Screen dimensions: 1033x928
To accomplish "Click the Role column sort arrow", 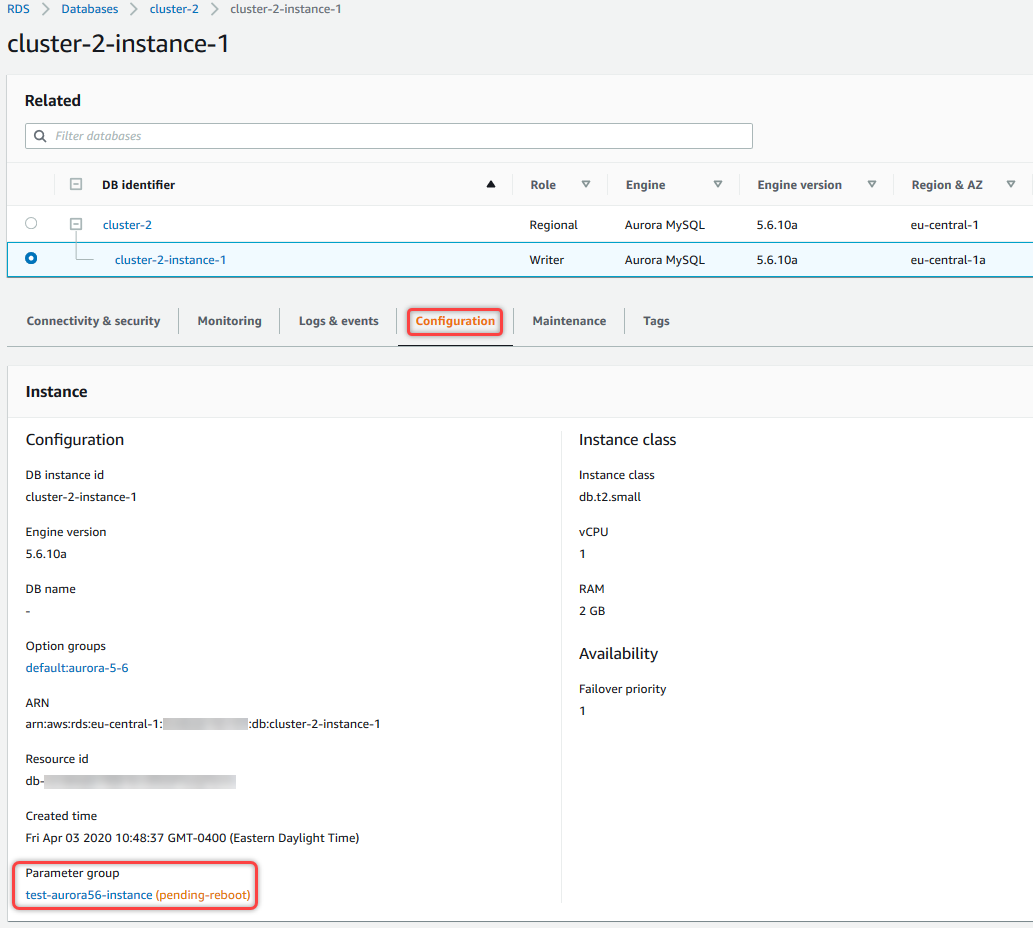I will pyautogui.click(x=586, y=185).
